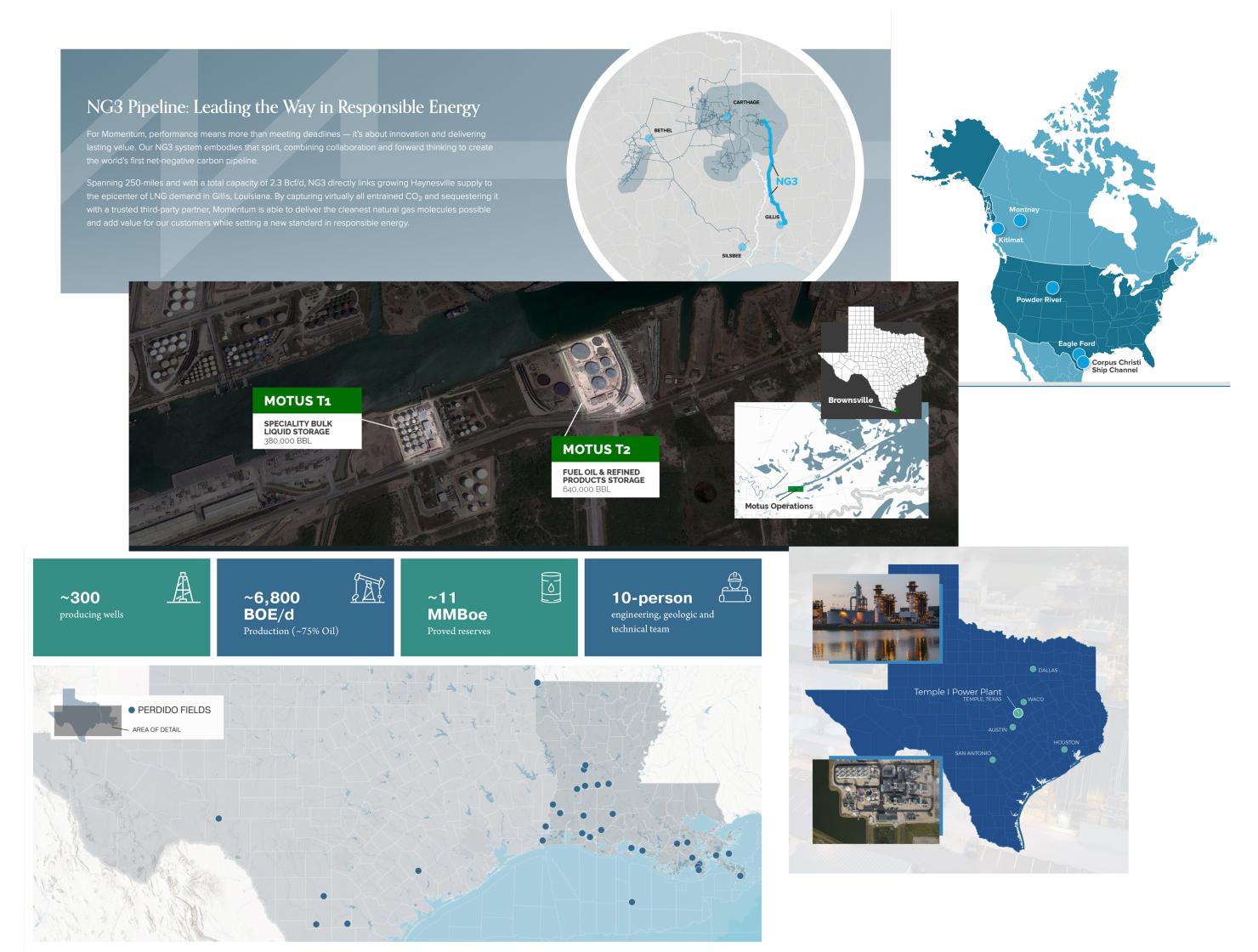Click the hard-hat worker icon on 10-person tile
The height and width of the screenshot is (952, 1258).
(x=734, y=586)
